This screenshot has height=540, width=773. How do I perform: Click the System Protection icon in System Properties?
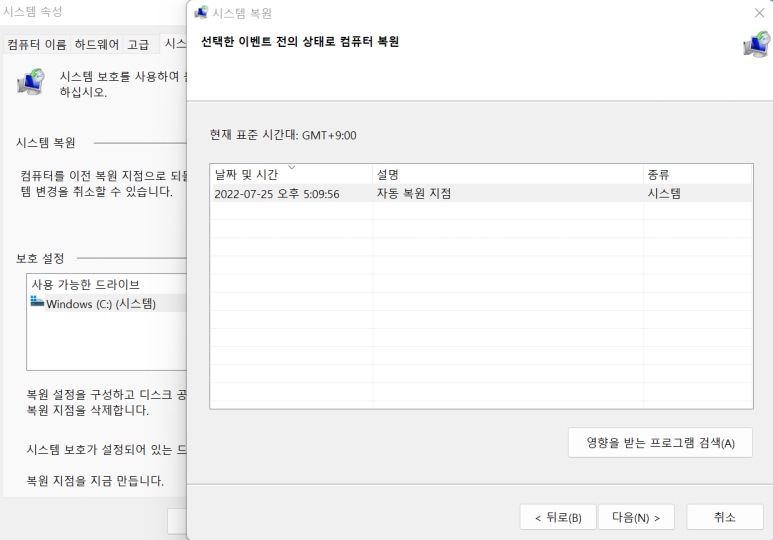(x=31, y=82)
